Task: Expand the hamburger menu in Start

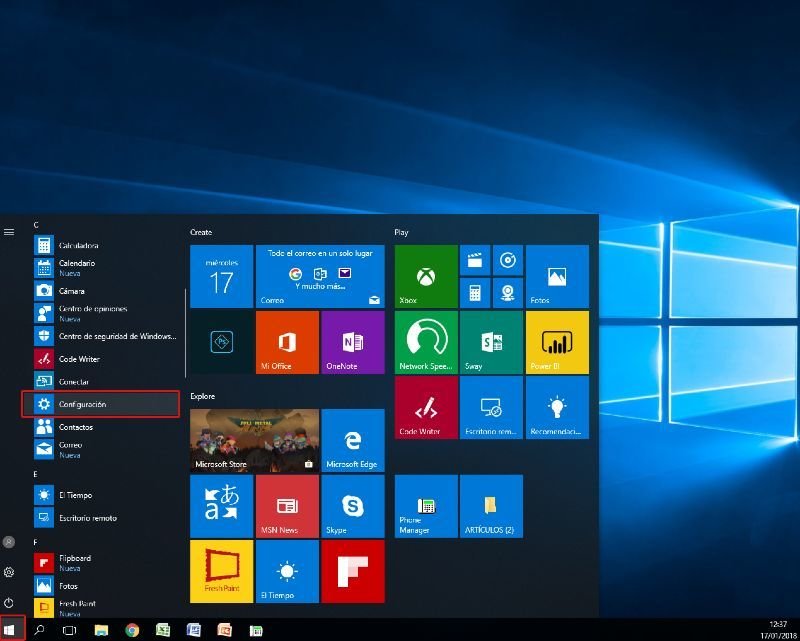Action: click(9, 231)
